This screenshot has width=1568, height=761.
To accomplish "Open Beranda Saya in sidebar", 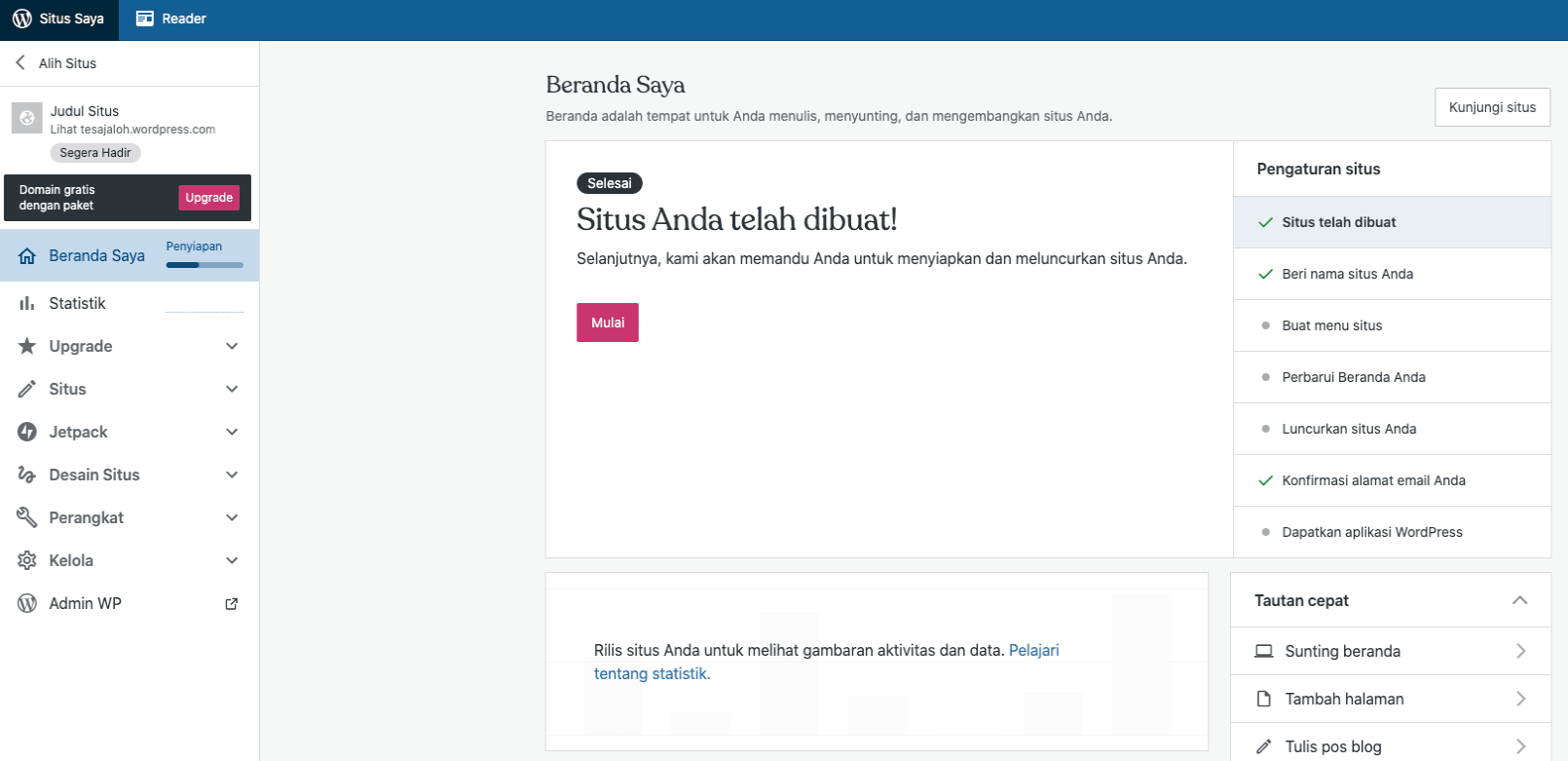I will pyautogui.click(x=96, y=256).
